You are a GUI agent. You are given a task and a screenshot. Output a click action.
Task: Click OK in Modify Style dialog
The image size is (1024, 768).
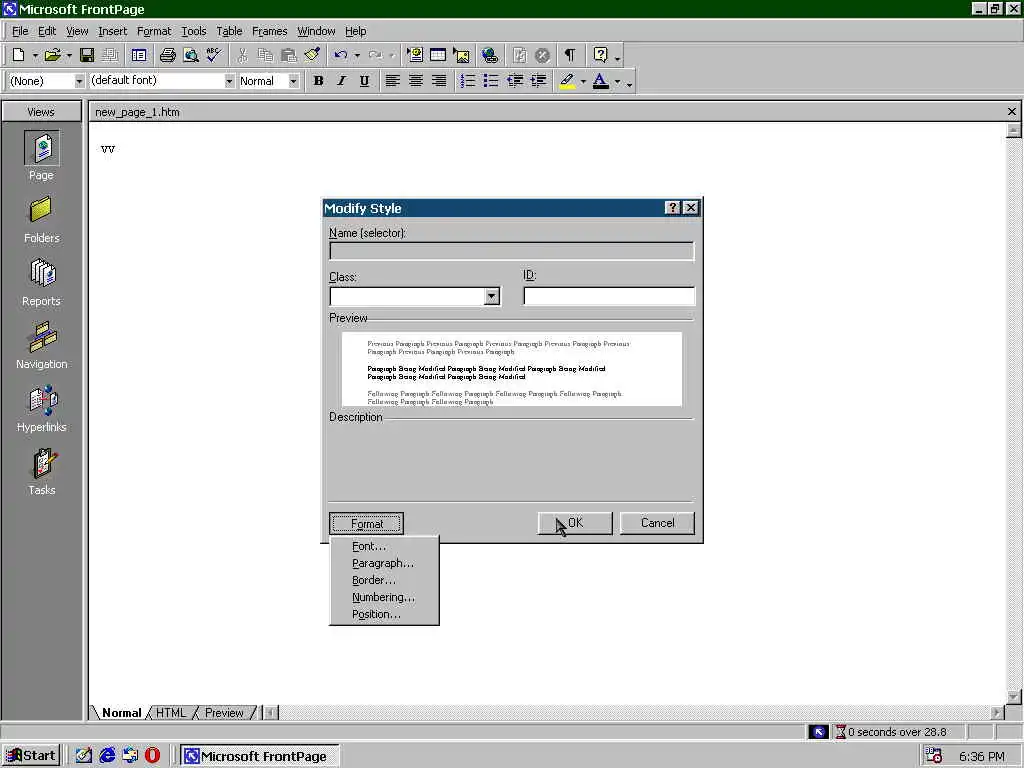point(575,523)
